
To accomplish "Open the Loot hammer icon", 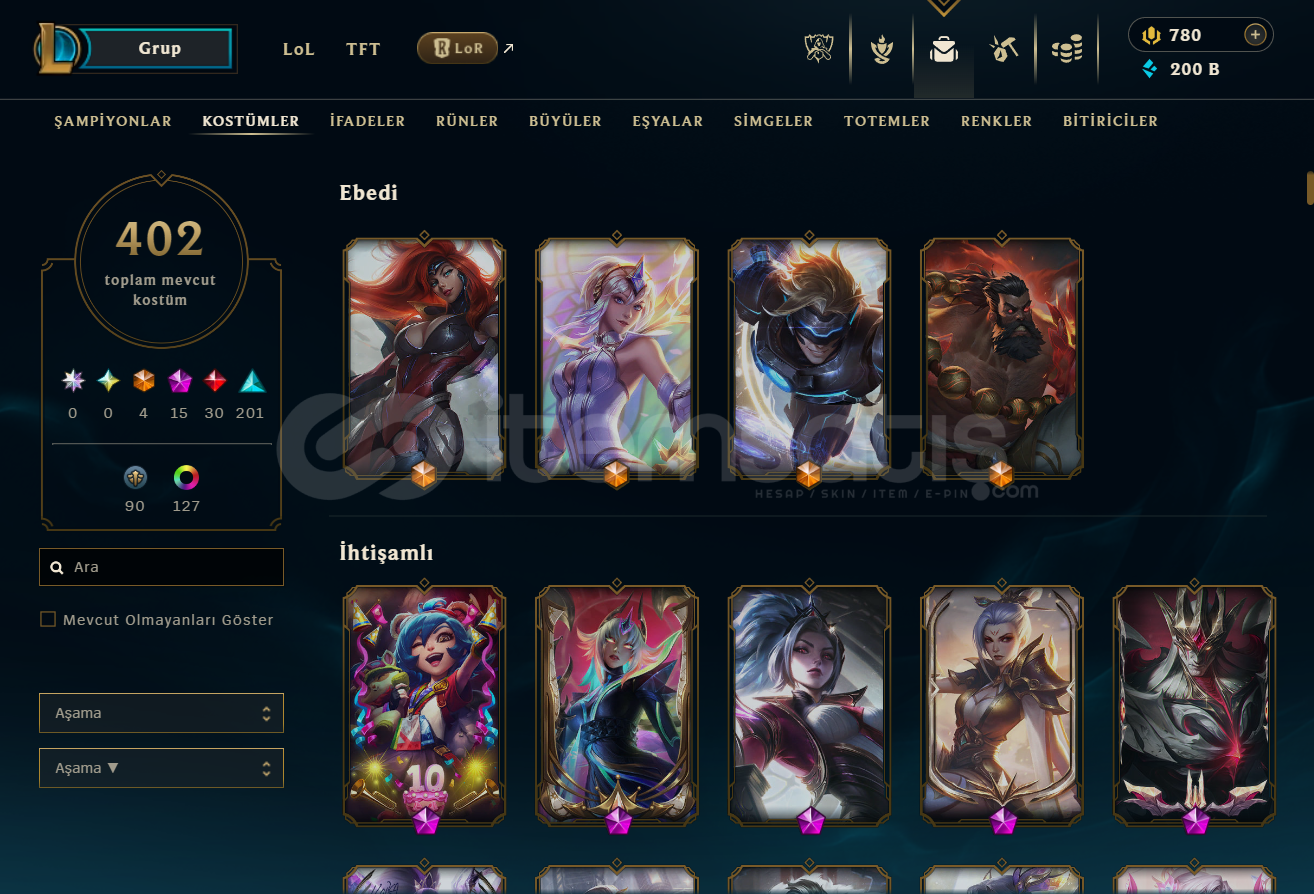I will (1004, 49).
